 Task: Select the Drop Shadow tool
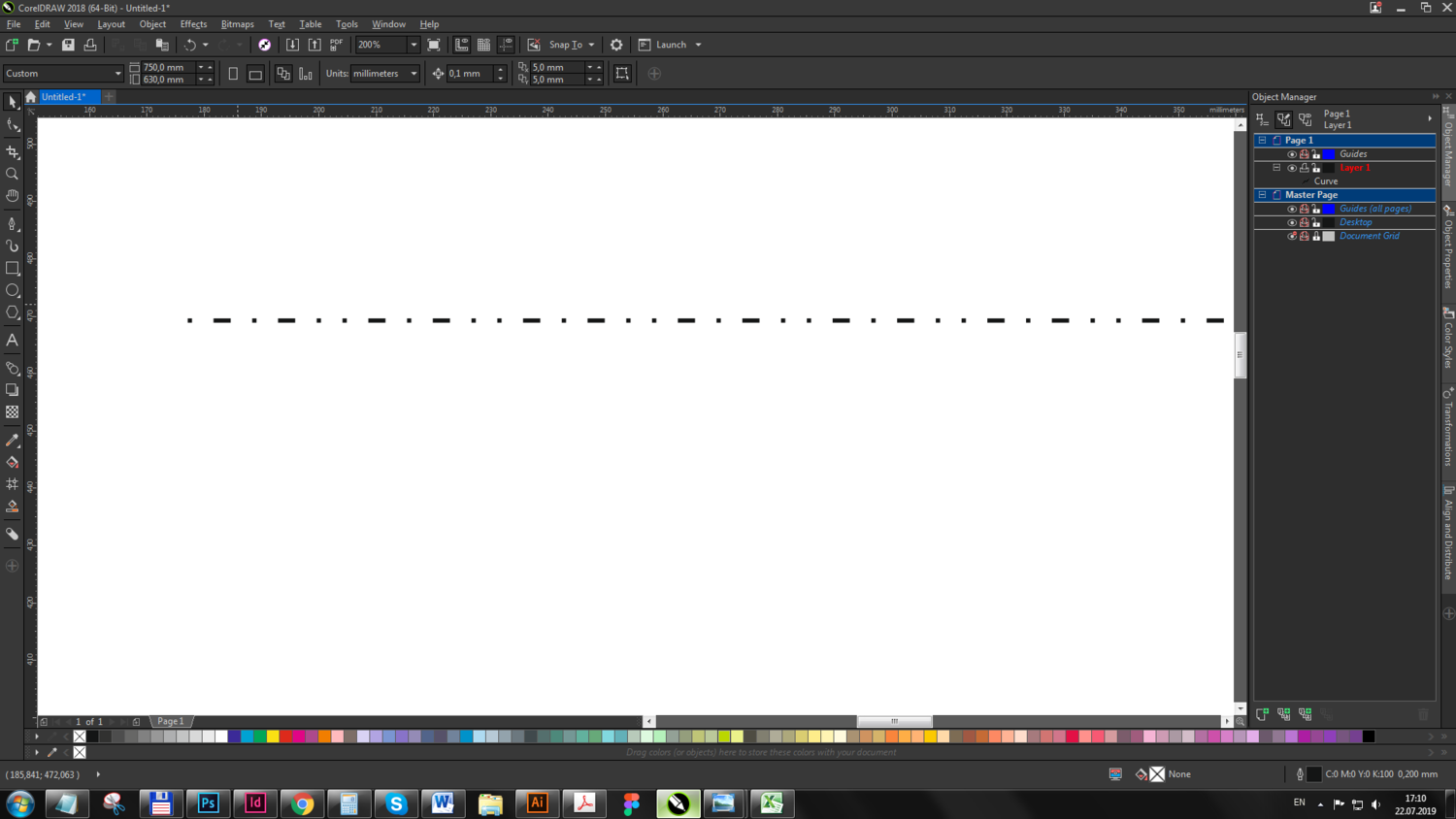13,390
